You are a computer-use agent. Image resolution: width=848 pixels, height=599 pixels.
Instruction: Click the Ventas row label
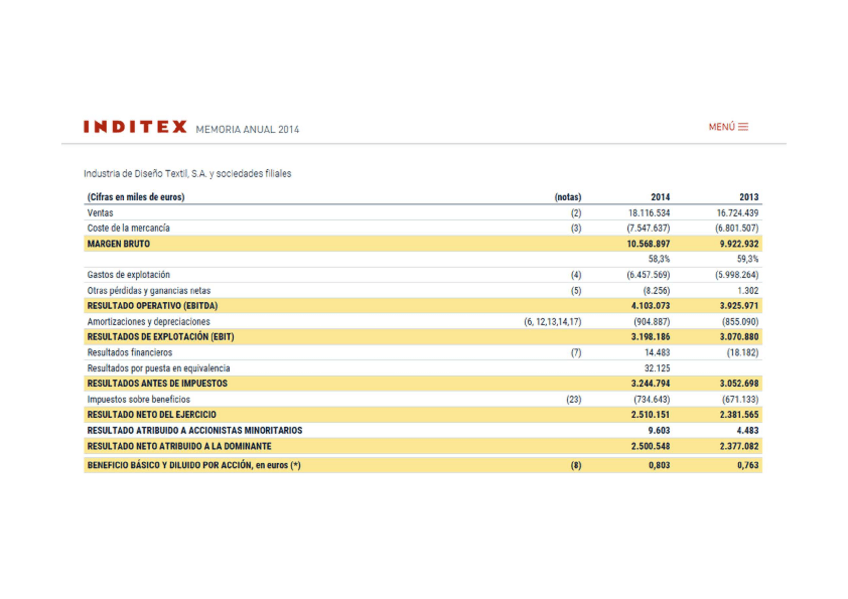click(x=100, y=213)
